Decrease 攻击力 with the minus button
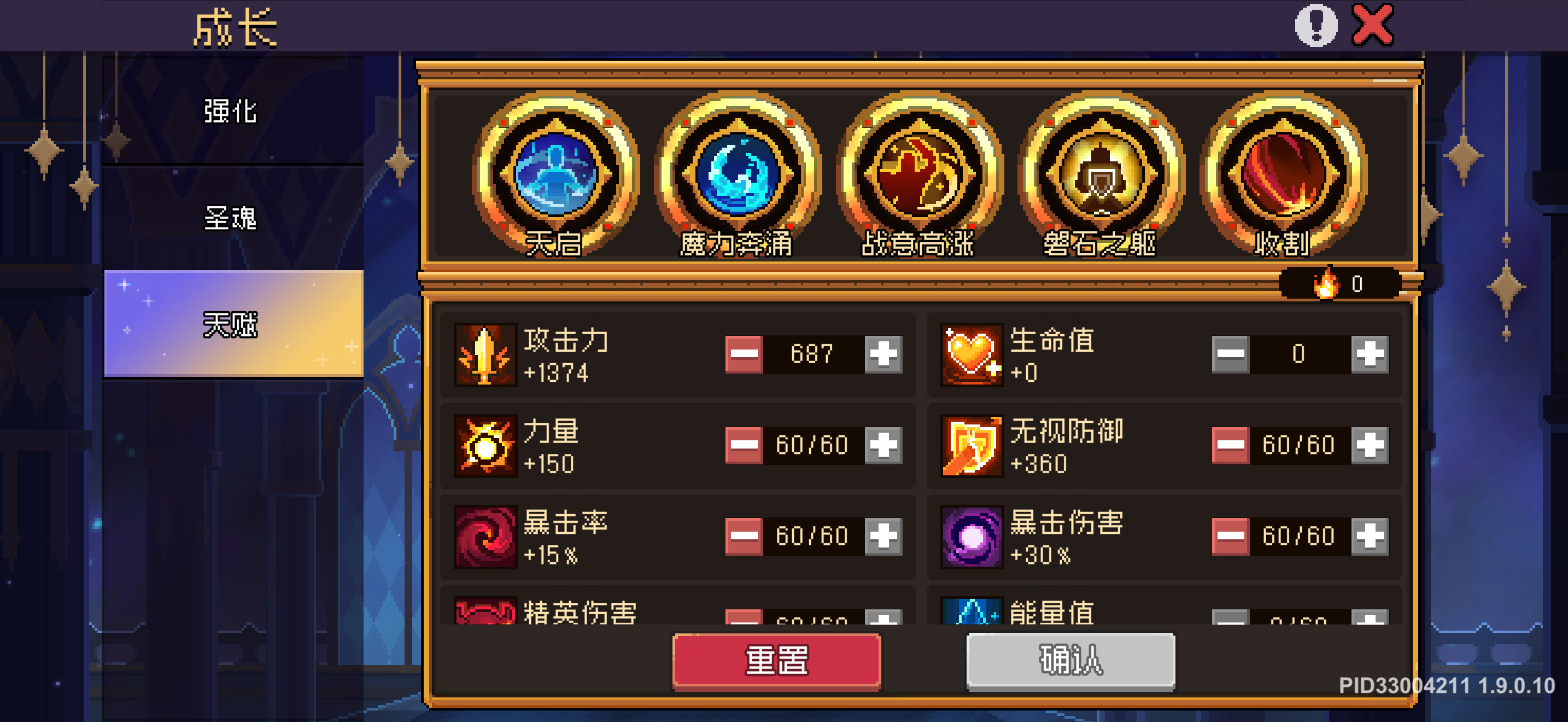 coord(744,354)
